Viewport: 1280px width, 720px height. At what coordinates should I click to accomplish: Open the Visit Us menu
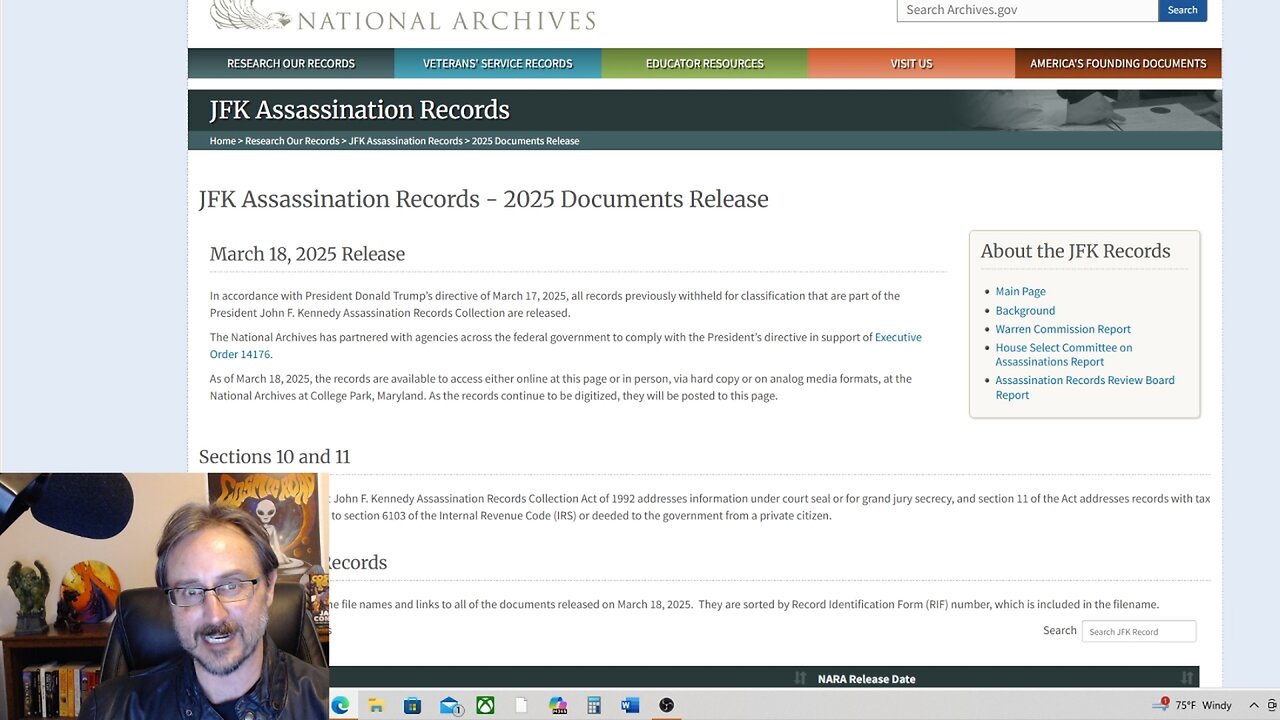pyautogui.click(x=911, y=63)
